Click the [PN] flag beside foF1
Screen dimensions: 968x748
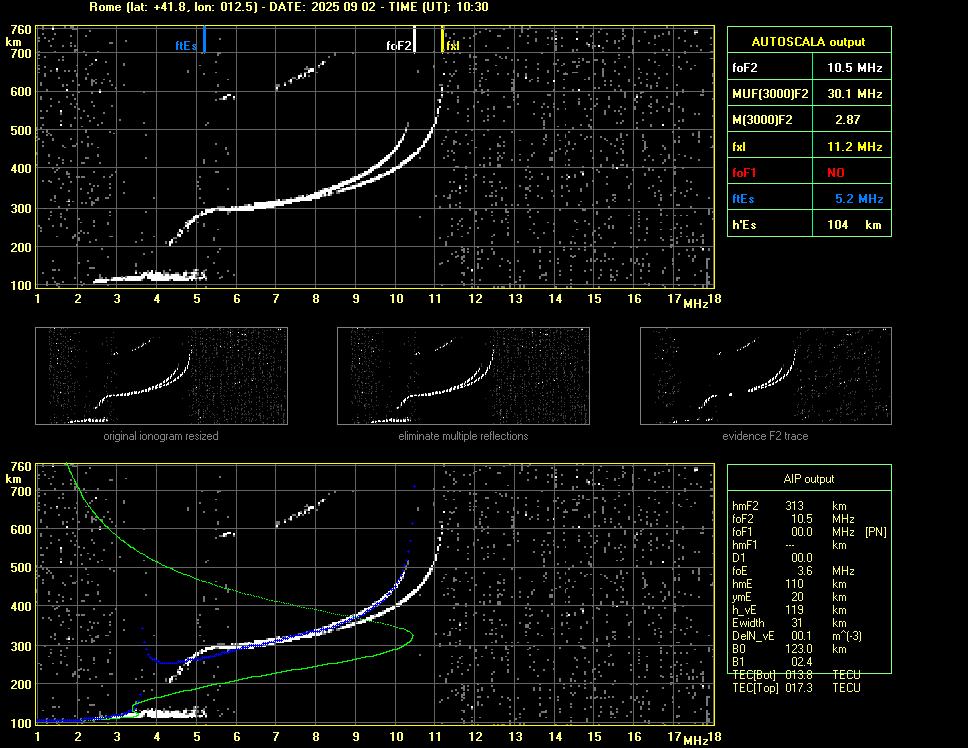click(x=875, y=532)
